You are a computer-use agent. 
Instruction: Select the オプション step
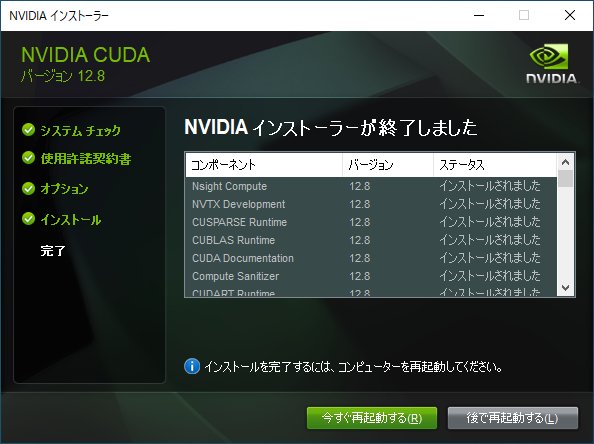pos(64,189)
